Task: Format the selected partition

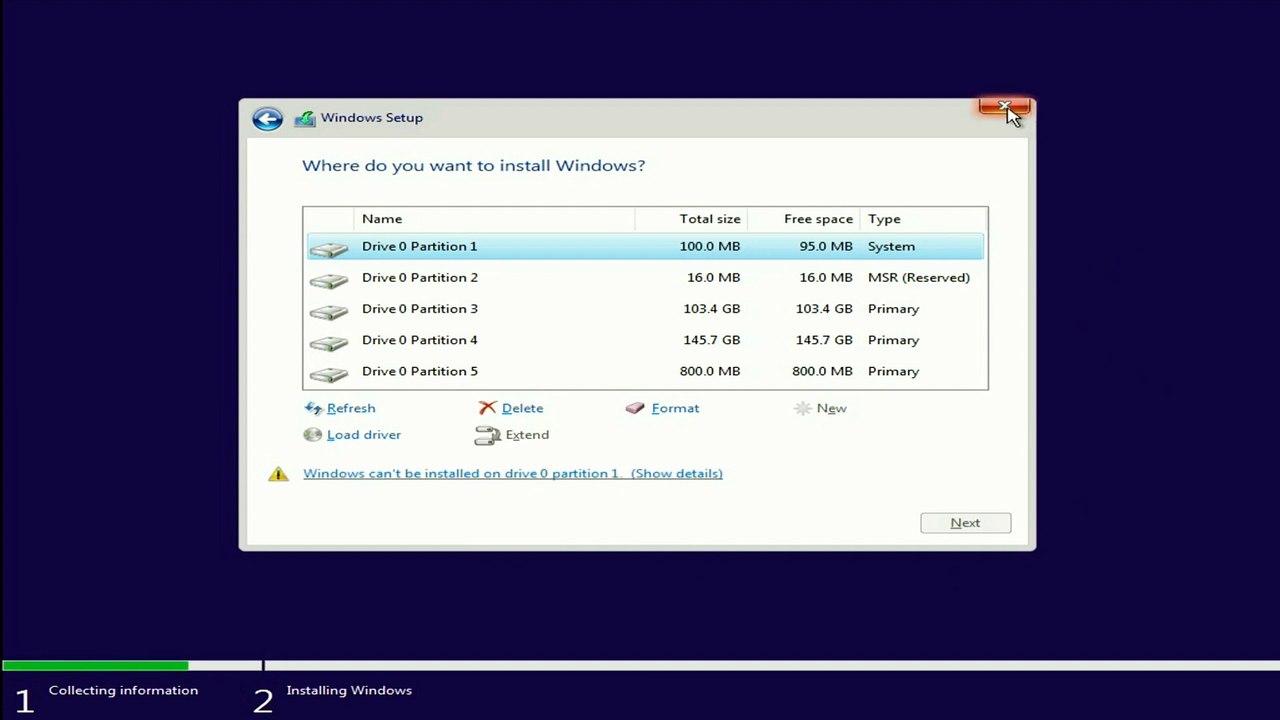Action: coord(675,408)
